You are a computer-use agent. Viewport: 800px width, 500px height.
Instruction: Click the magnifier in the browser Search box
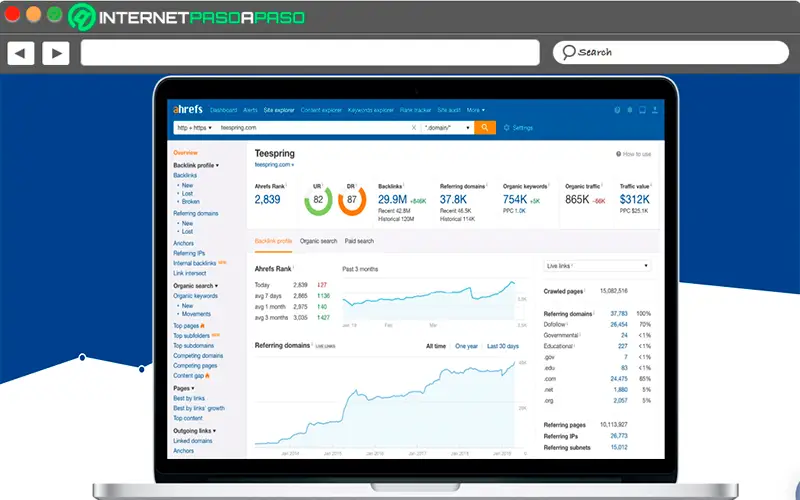tap(568, 52)
